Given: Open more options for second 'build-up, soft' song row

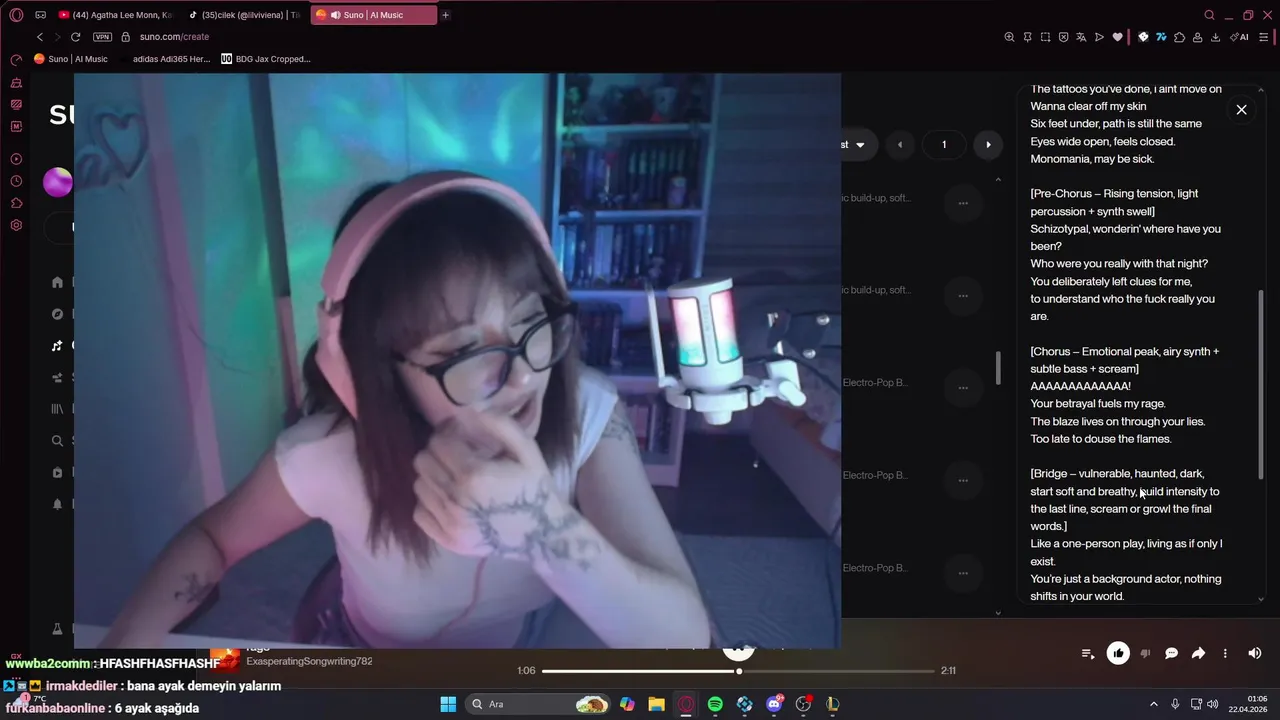Looking at the screenshot, I should pyautogui.click(x=963, y=296).
